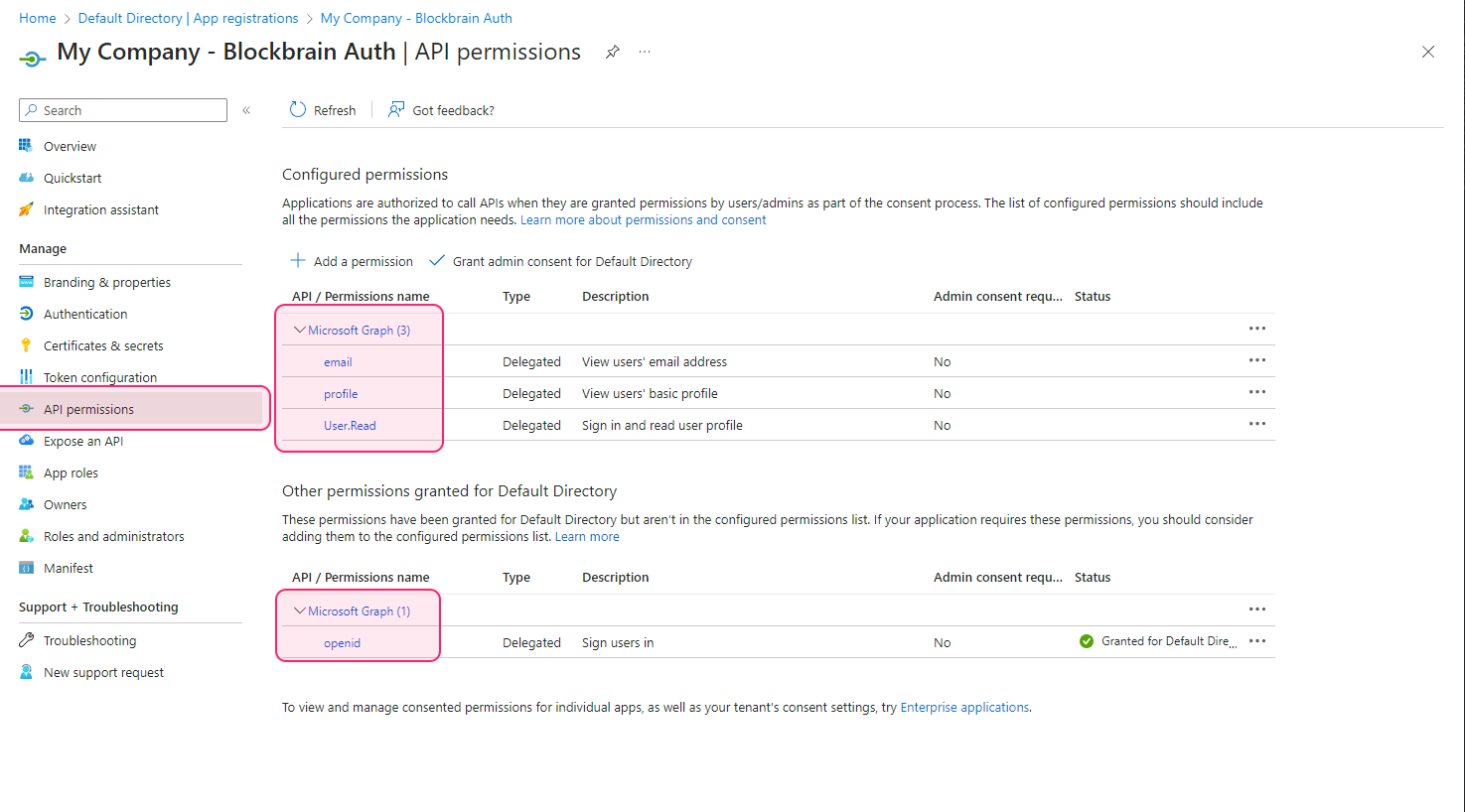Click the App roles grid icon
The image size is (1465, 812).
pos(26,473)
